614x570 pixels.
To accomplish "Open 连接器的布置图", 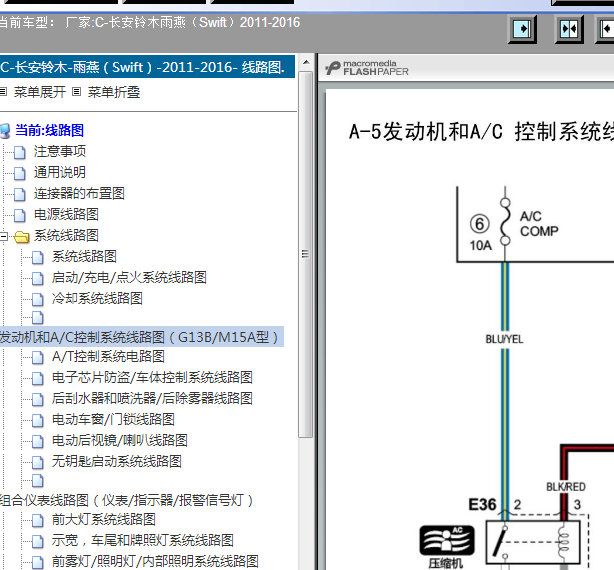I will pyautogui.click(x=79, y=193).
